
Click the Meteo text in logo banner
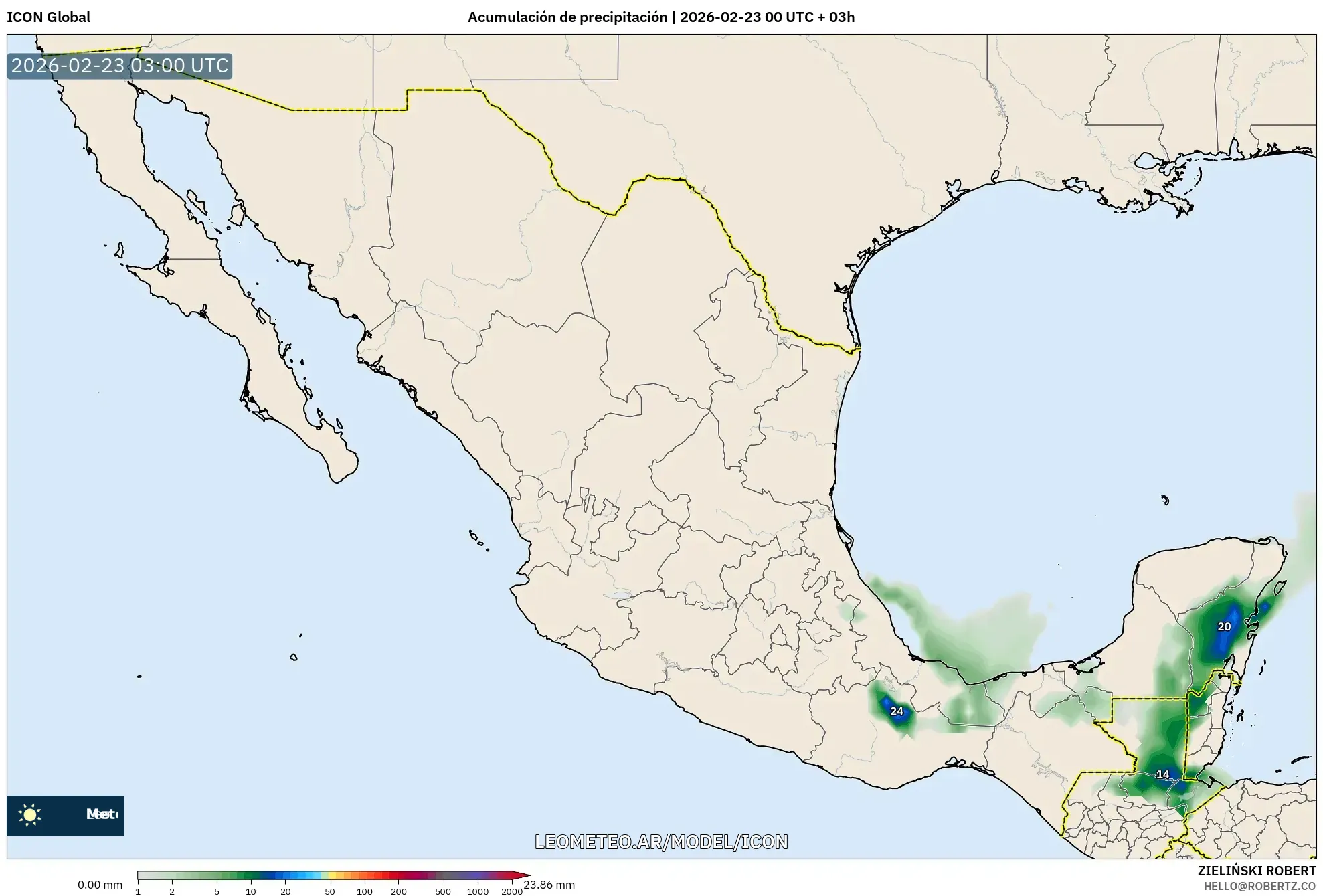coord(102,814)
